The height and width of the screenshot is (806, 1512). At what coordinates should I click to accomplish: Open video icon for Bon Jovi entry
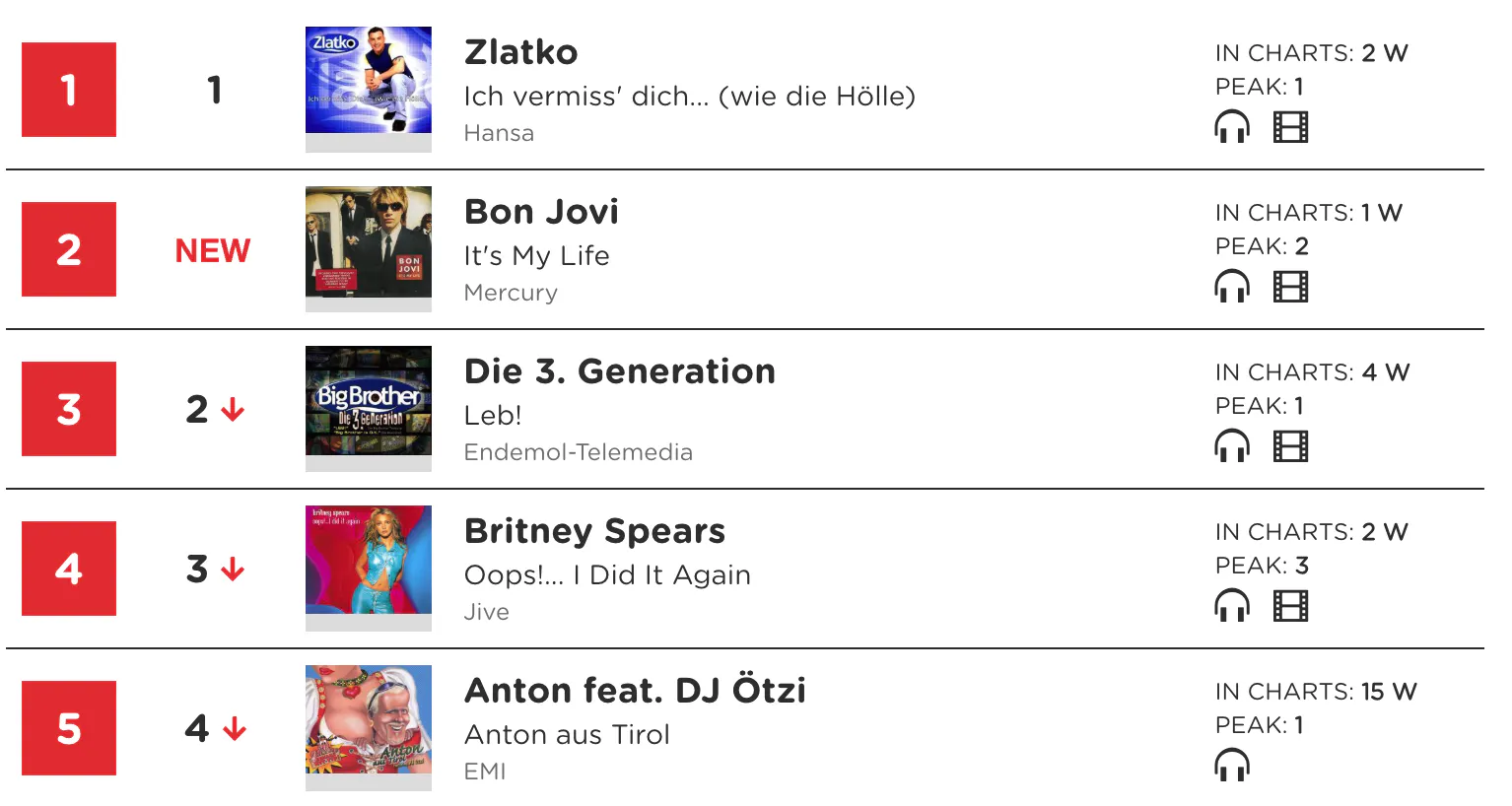pyautogui.click(x=1290, y=287)
